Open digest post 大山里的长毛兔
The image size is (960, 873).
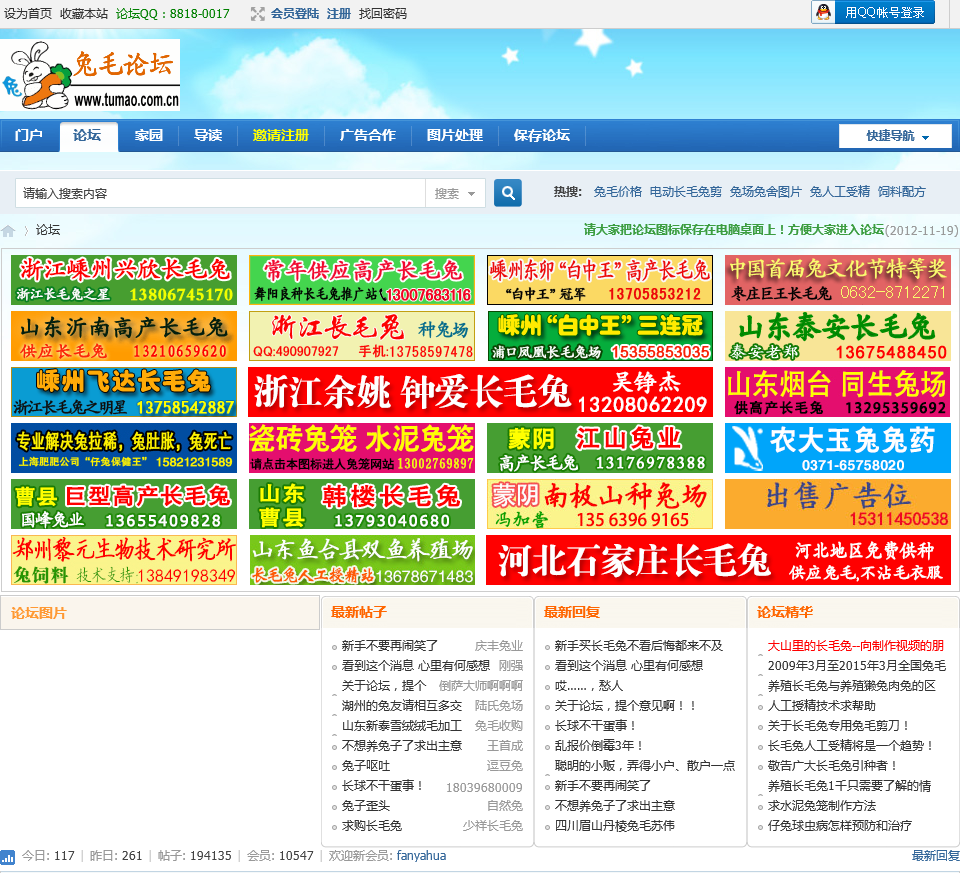855,646
